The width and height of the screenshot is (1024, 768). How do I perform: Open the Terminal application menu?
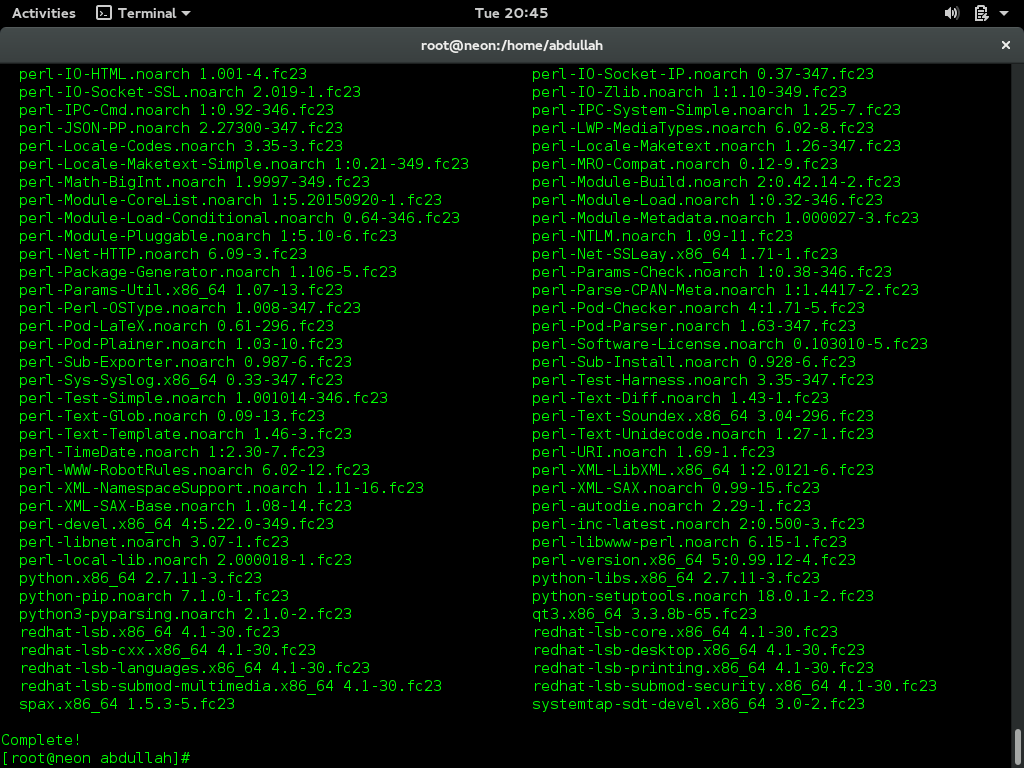(143, 13)
